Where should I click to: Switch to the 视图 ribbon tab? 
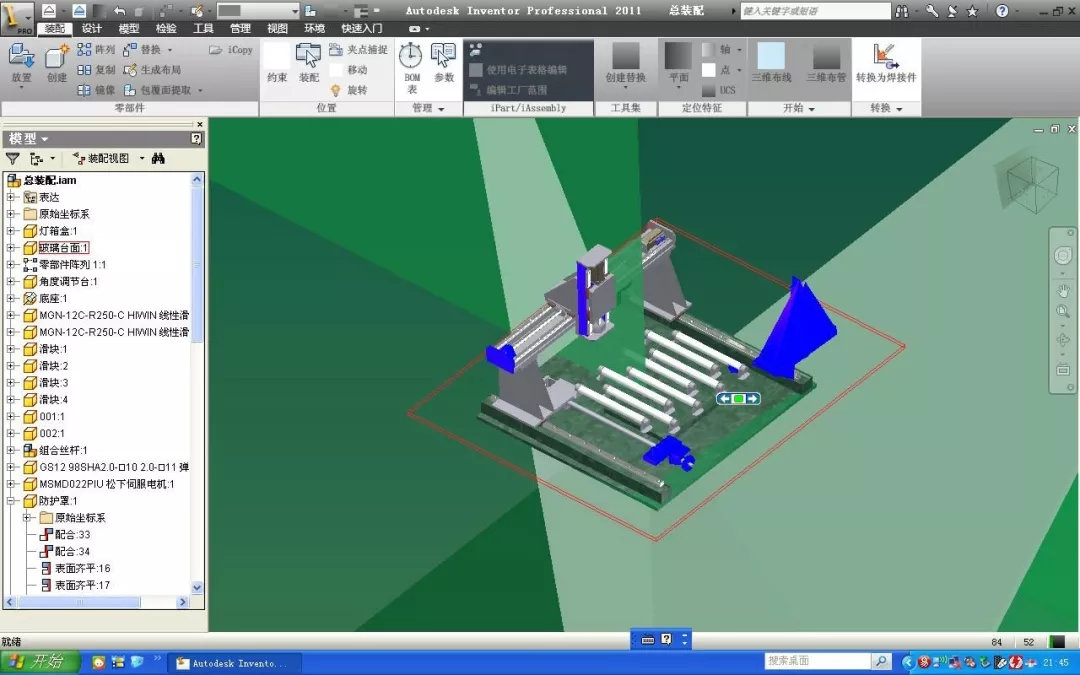point(277,28)
